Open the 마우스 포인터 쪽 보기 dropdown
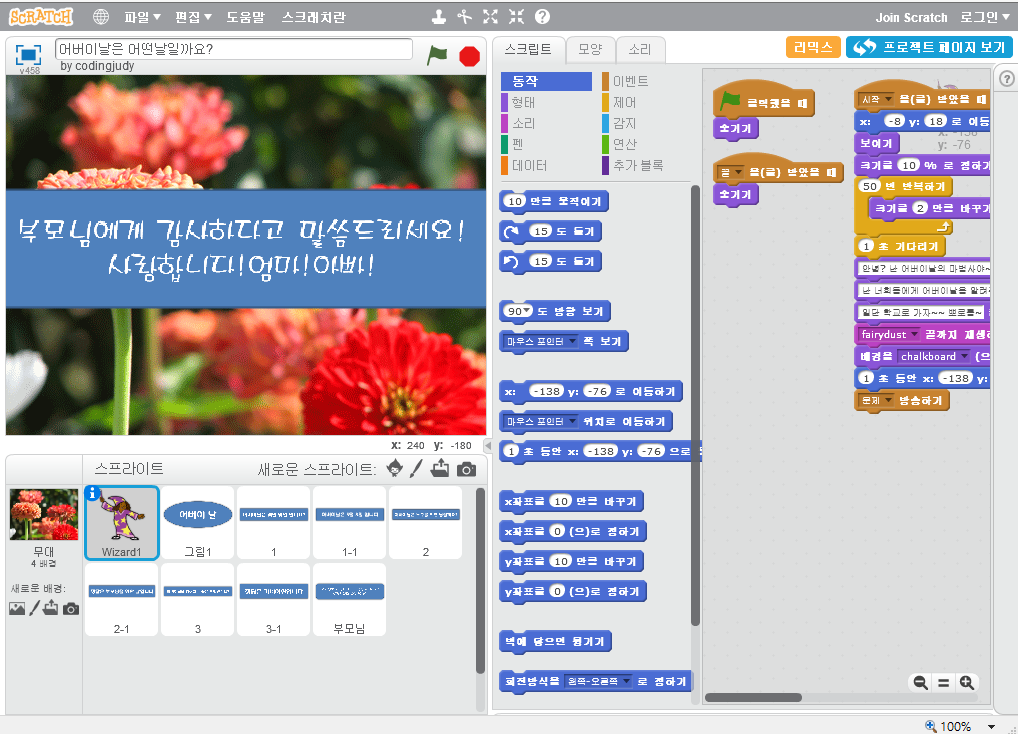This screenshot has width=1018, height=734. (x=573, y=342)
